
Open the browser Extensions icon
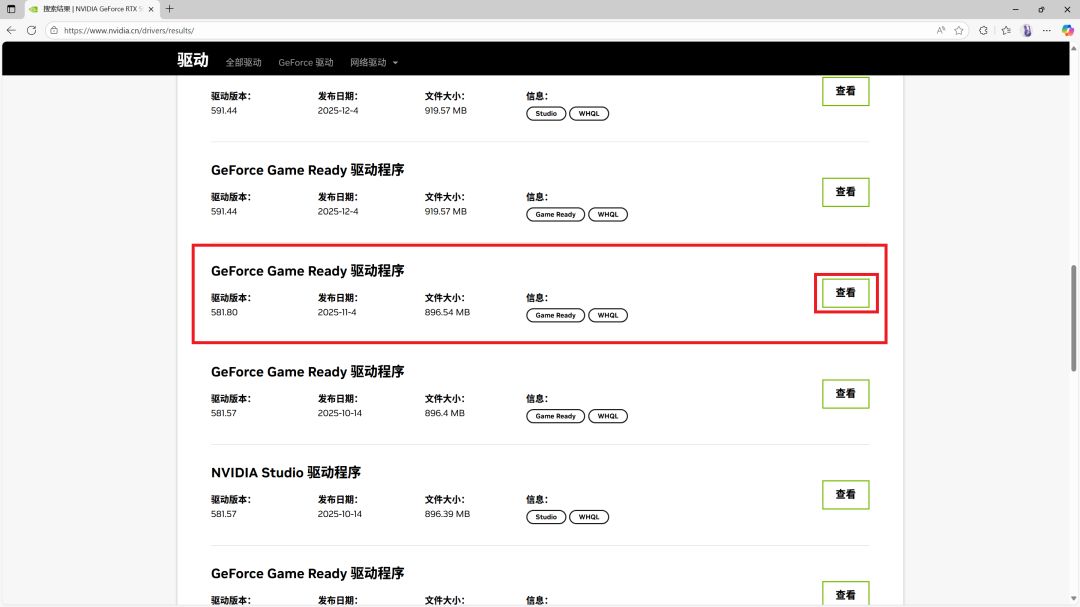(984, 30)
